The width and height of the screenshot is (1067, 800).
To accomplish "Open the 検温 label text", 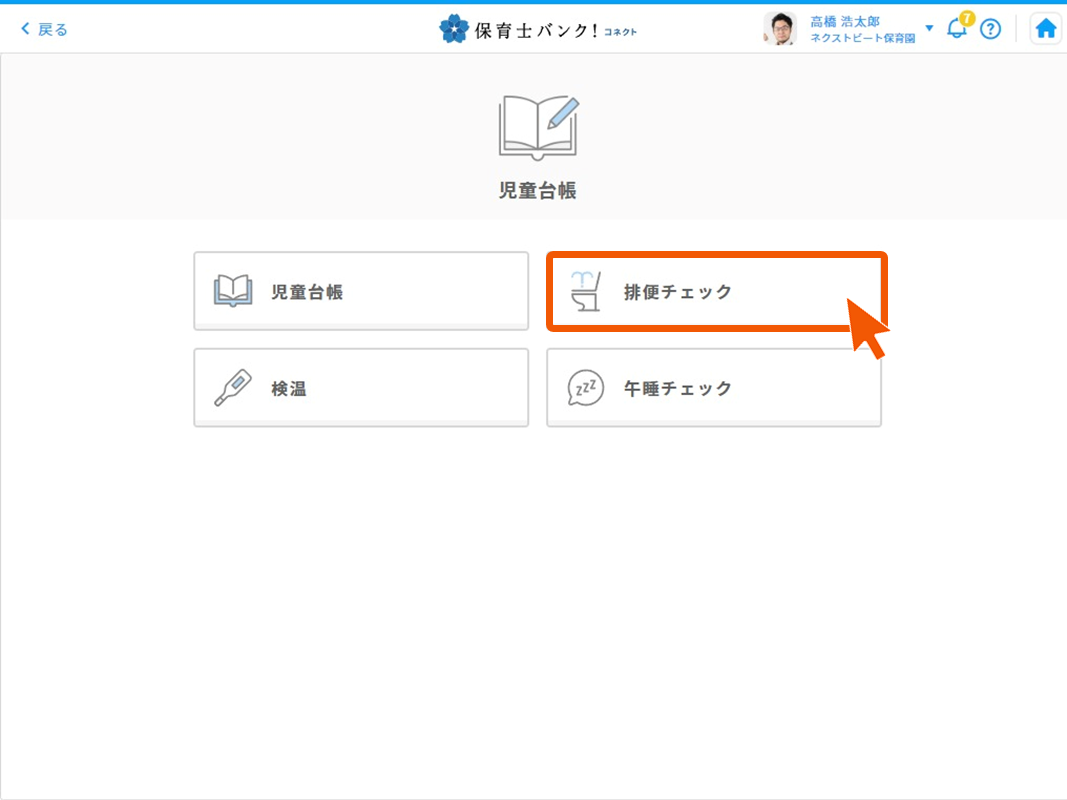I will tap(289, 389).
